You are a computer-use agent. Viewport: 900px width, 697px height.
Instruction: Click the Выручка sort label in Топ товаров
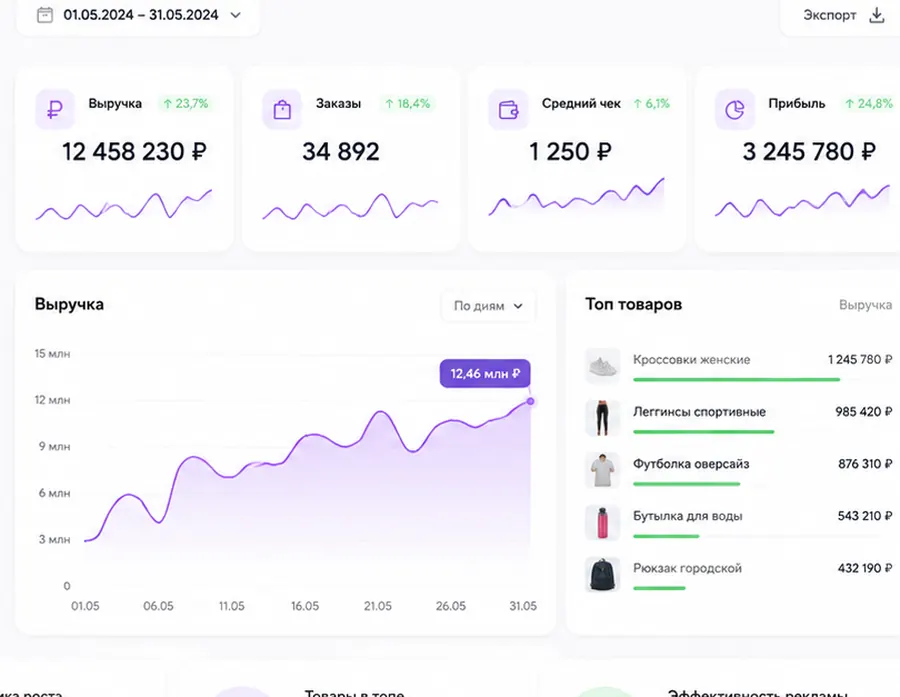tap(866, 305)
